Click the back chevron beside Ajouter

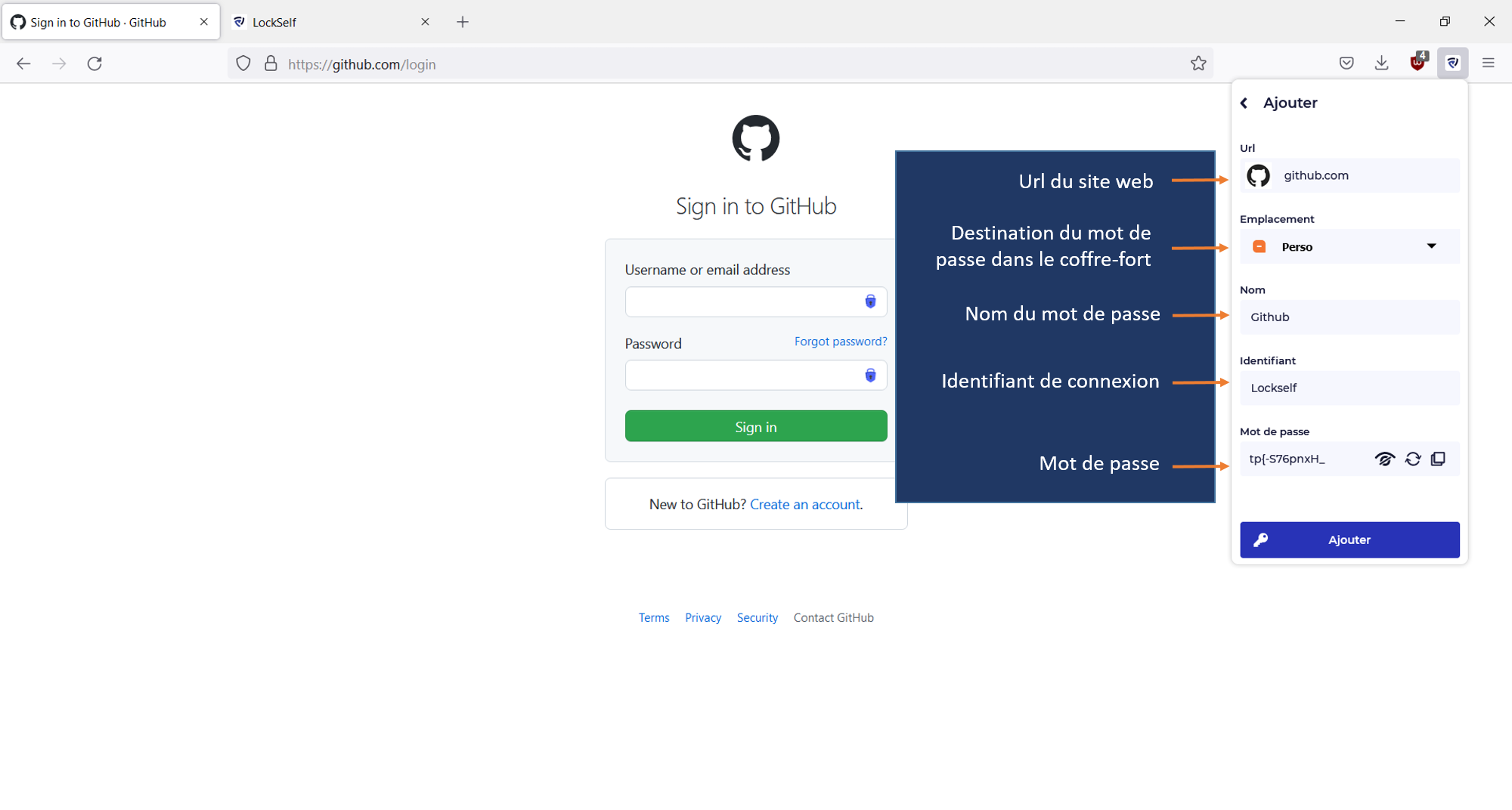[1244, 103]
